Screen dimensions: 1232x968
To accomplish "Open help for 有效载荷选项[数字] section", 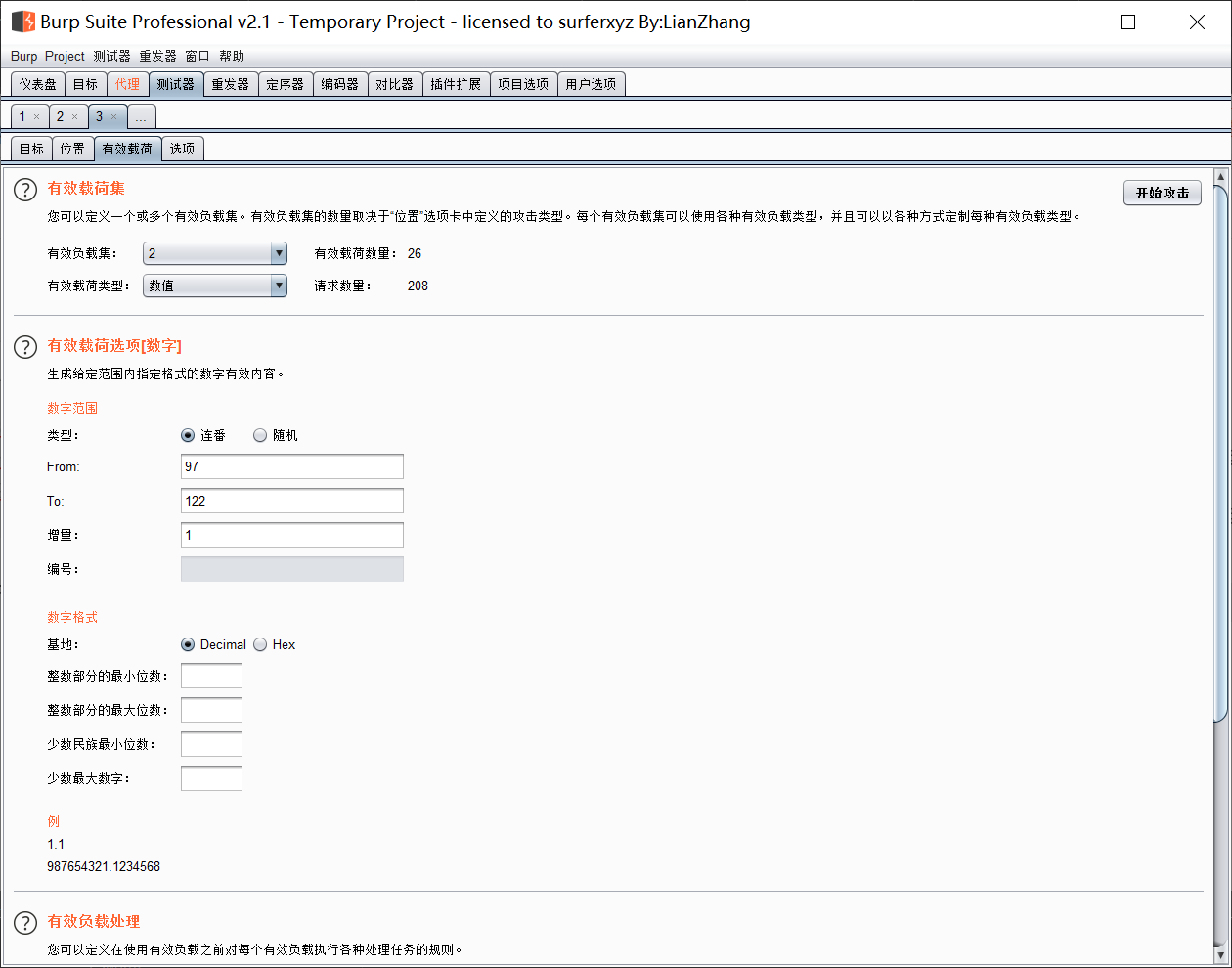I will point(25,347).
